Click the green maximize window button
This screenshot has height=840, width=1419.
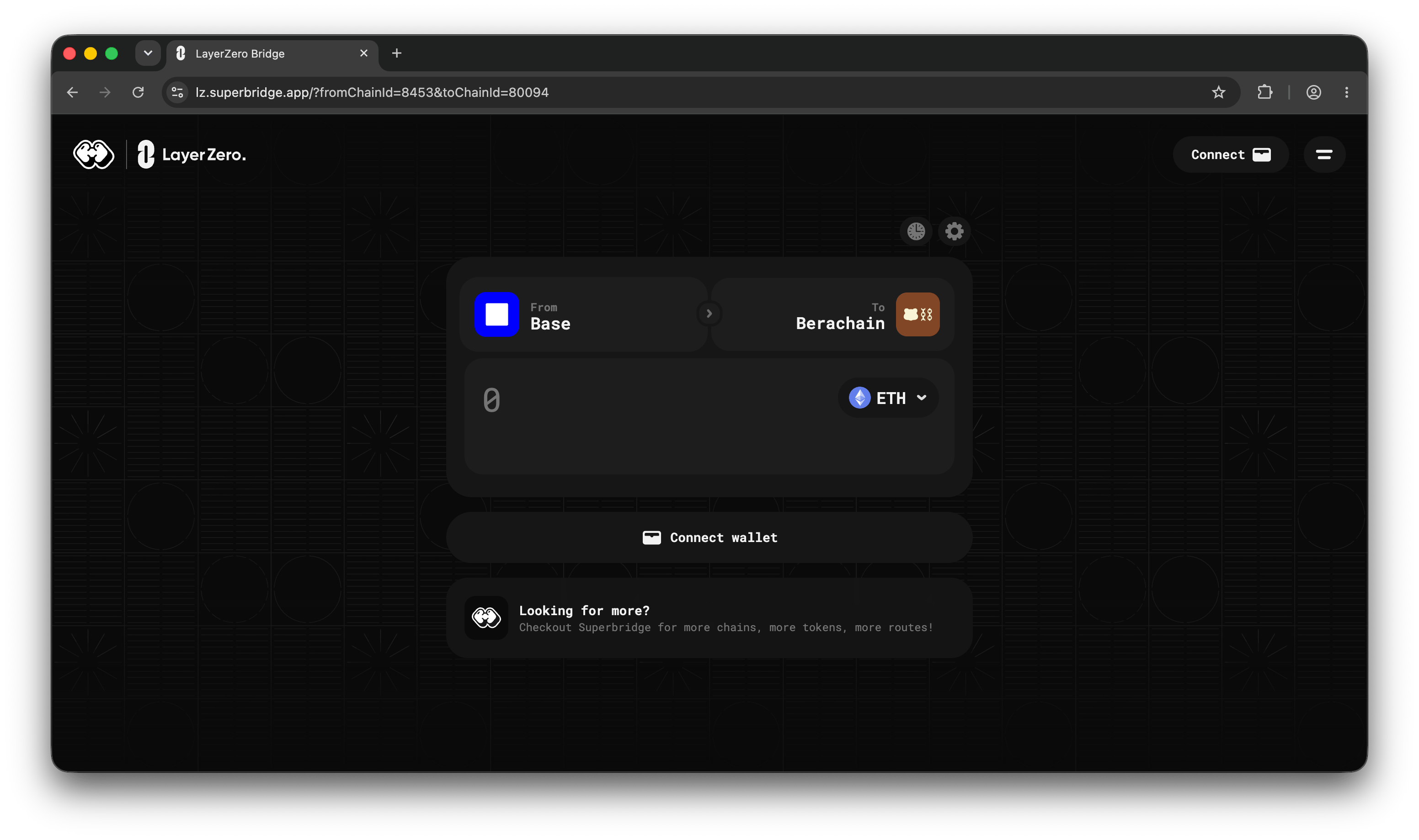coord(112,53)
